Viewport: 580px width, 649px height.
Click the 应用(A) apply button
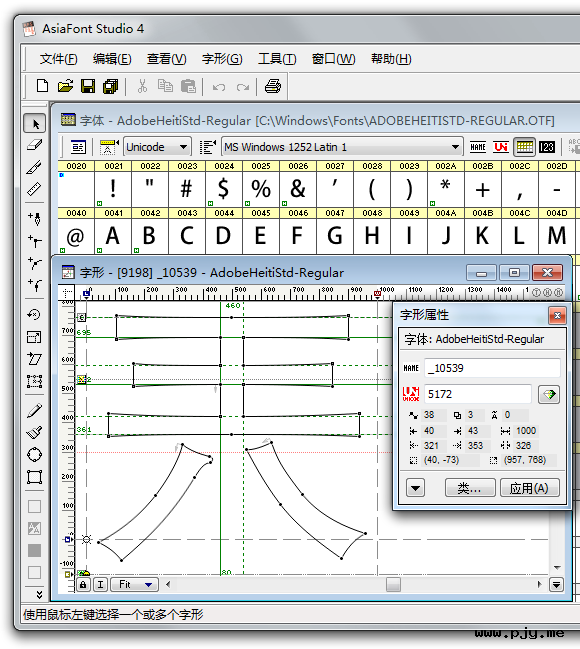click(529, 488)
